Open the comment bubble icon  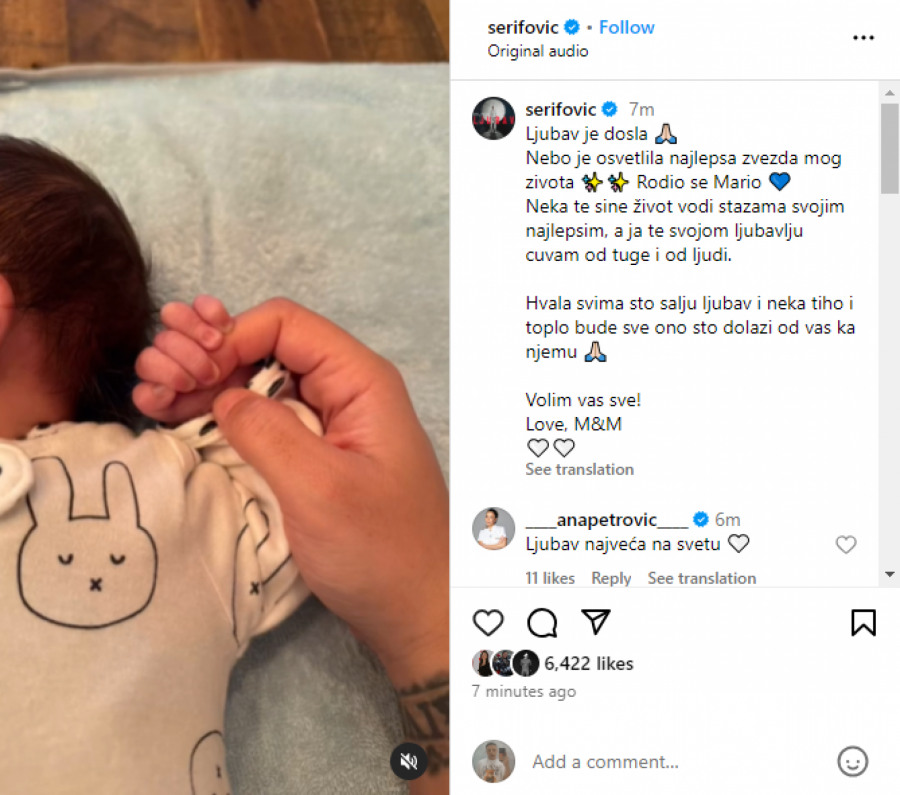(x=542, y=623)
